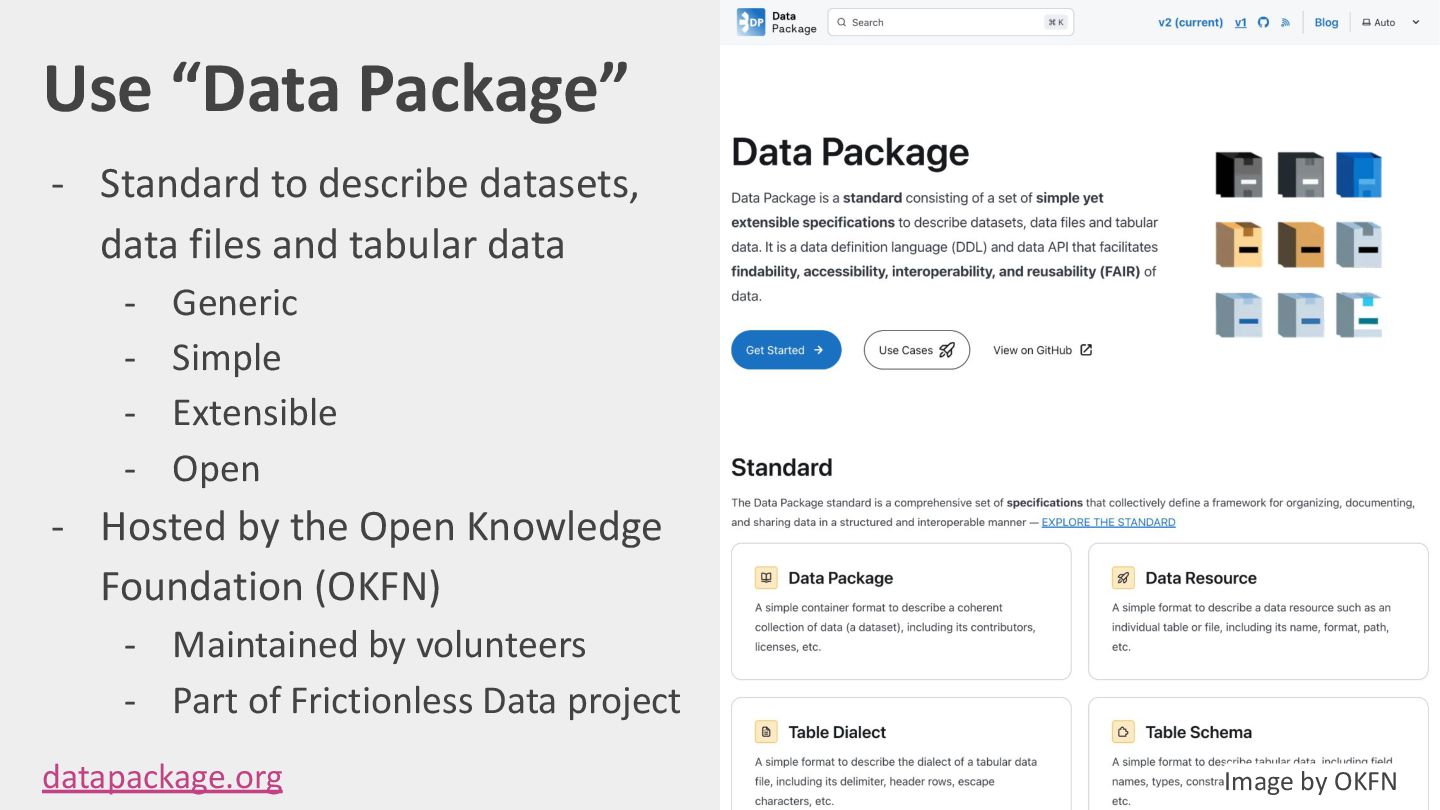This screenshot has width=1440, height=810.
Task: Select the v2 (current) version link
Action: (x=1190, y=22)
